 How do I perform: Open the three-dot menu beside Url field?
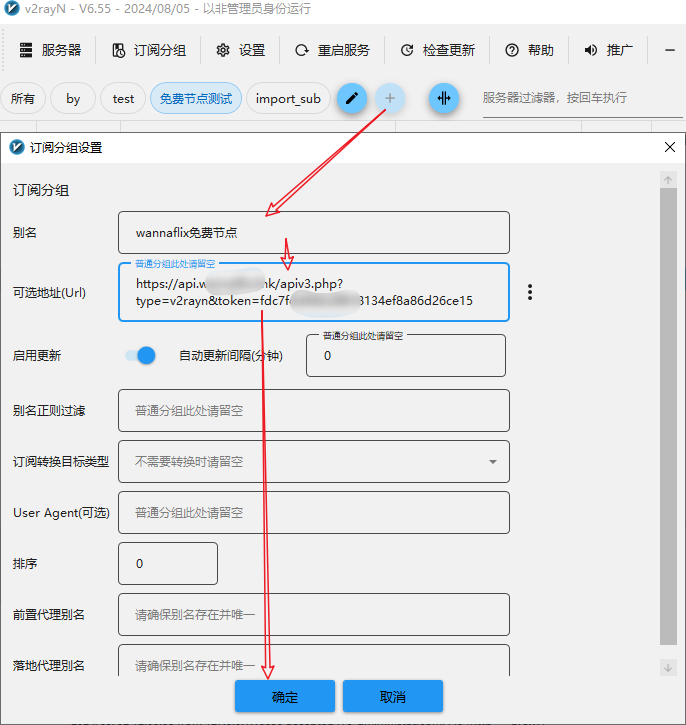[x=530, y=292]
